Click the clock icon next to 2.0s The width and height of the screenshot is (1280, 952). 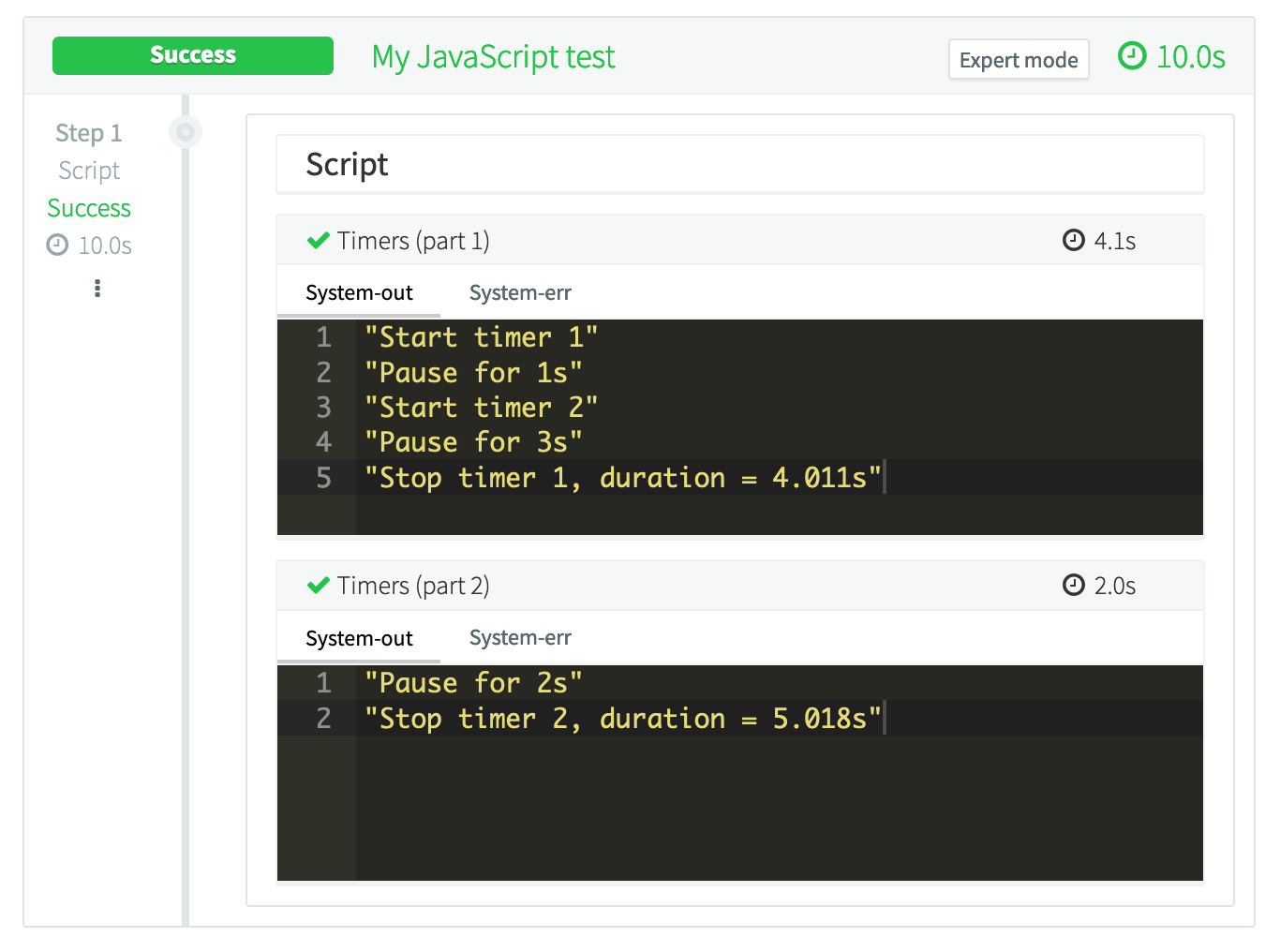click(1074, 586)
